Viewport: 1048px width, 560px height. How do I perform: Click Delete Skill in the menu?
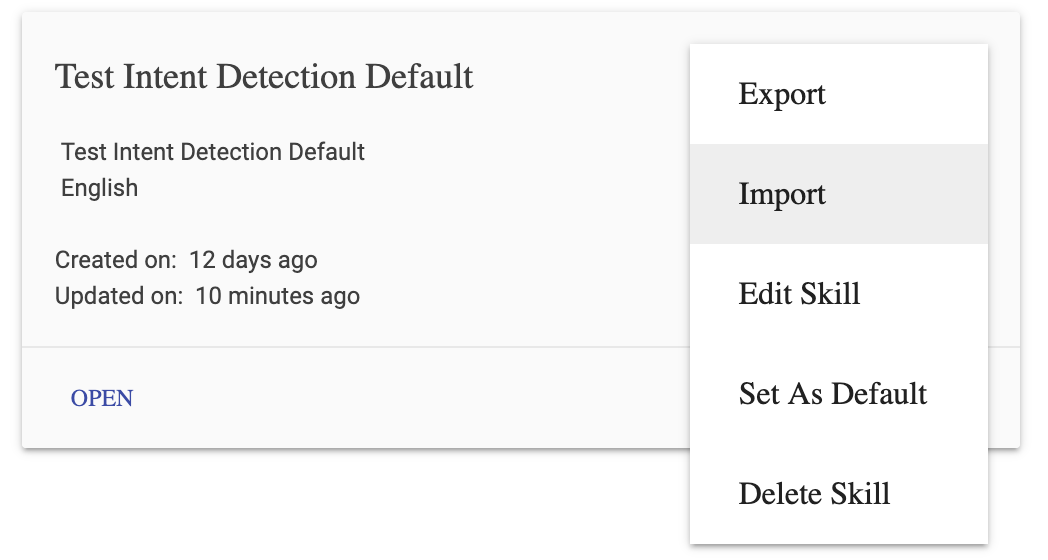point(814,494)
